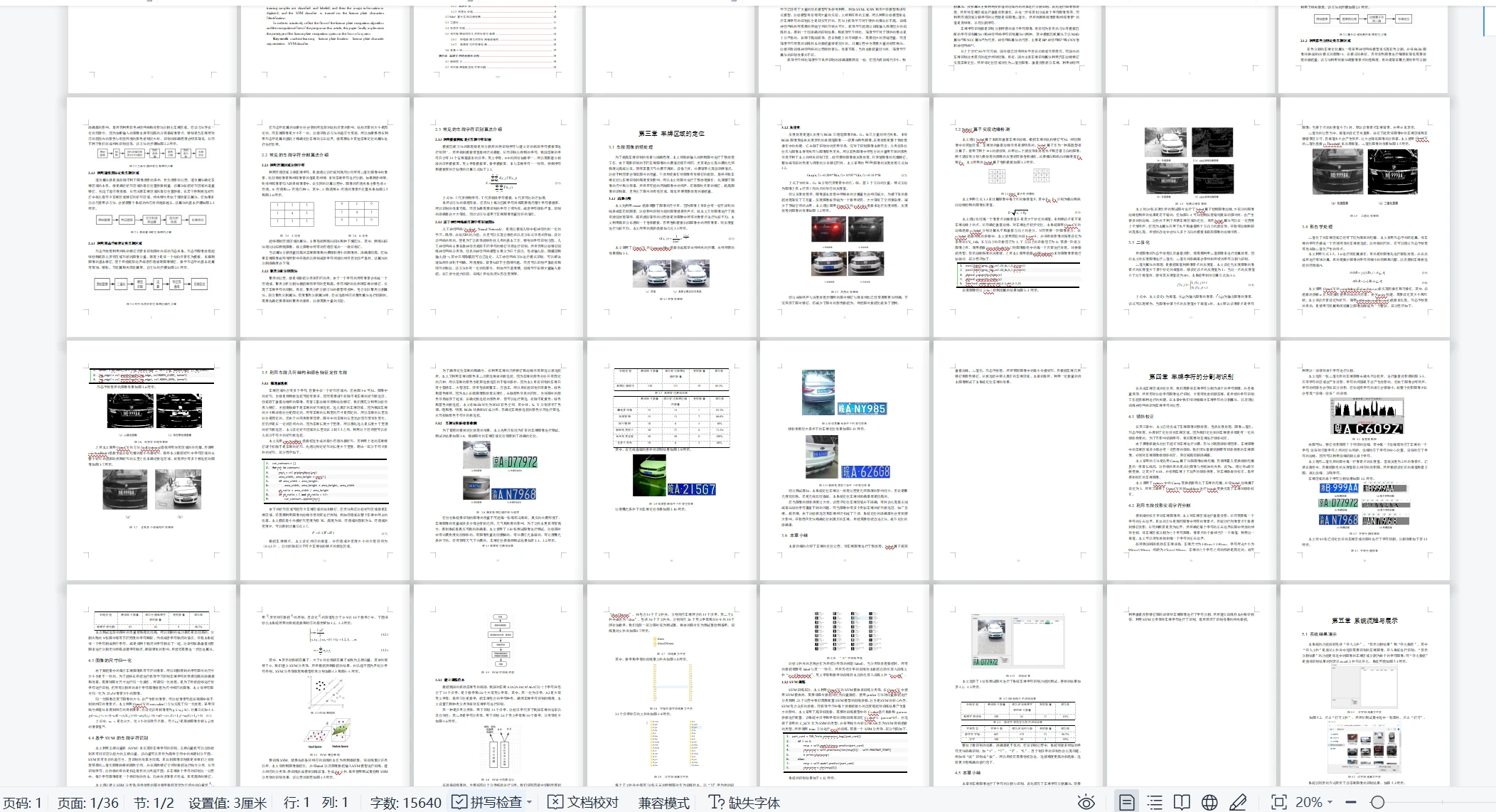Switch to page layout view
The image size is (1496, 812).
tap(1126, 803)
